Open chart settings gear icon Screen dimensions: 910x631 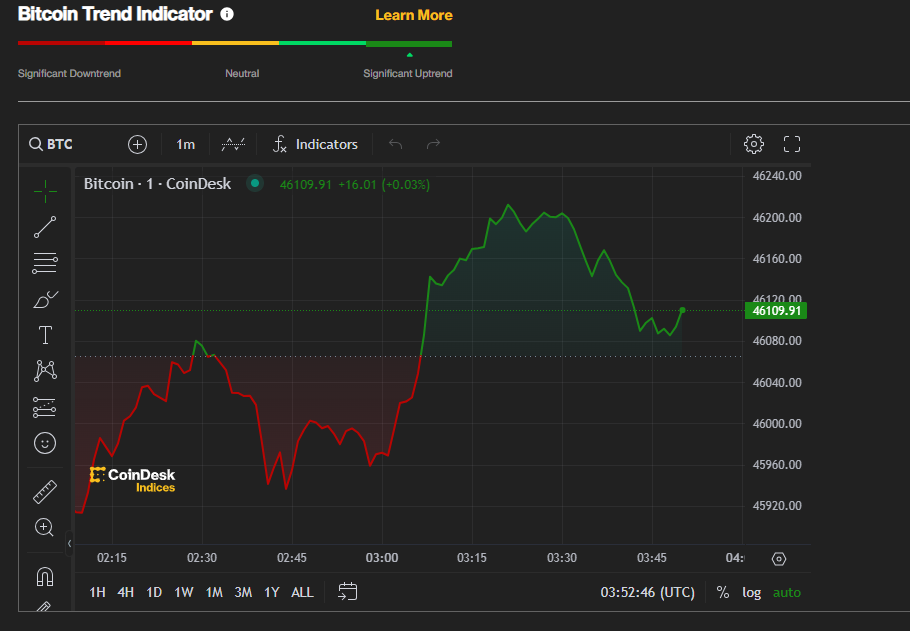[754, 144]
